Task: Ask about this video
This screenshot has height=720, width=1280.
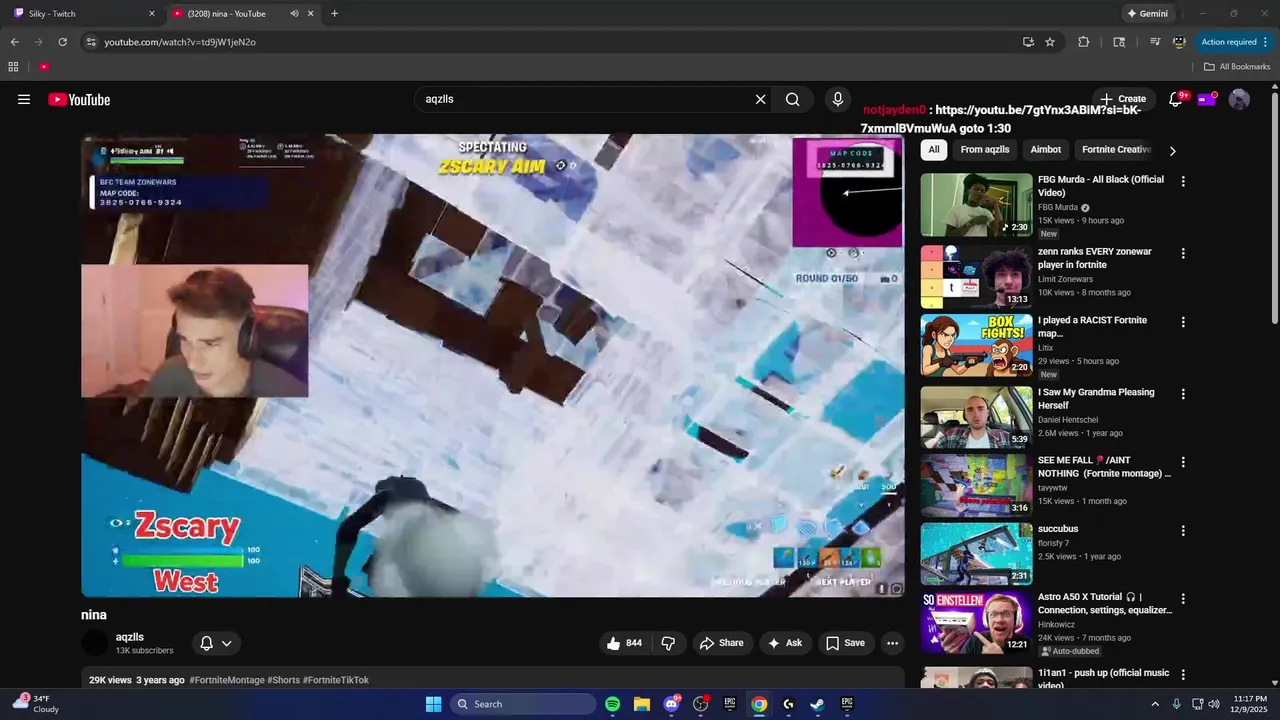Action: (785, 643)
